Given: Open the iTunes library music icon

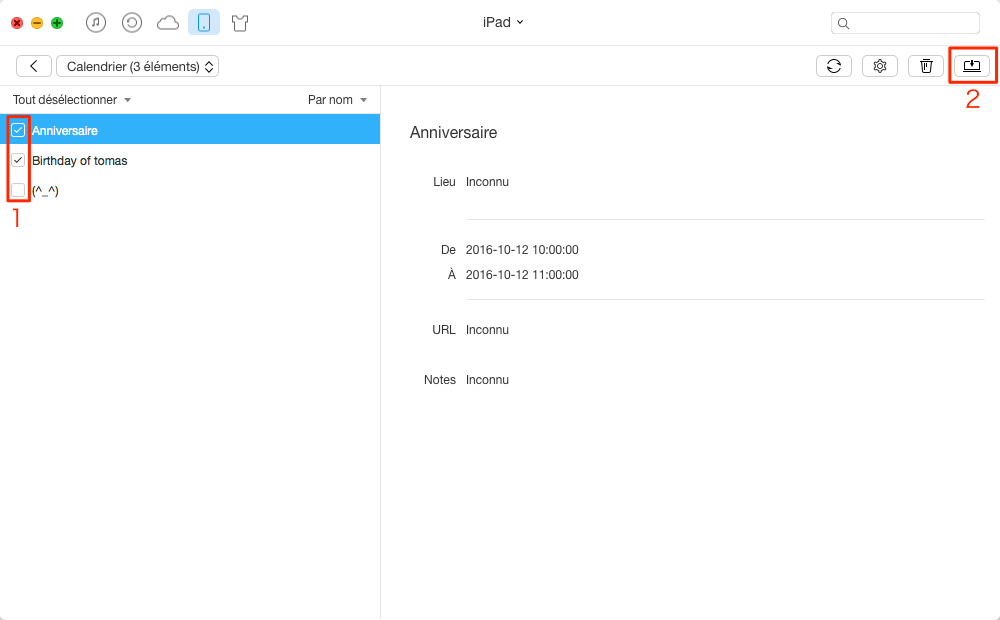Looking at the screenshot, I should tap(96, 23).
